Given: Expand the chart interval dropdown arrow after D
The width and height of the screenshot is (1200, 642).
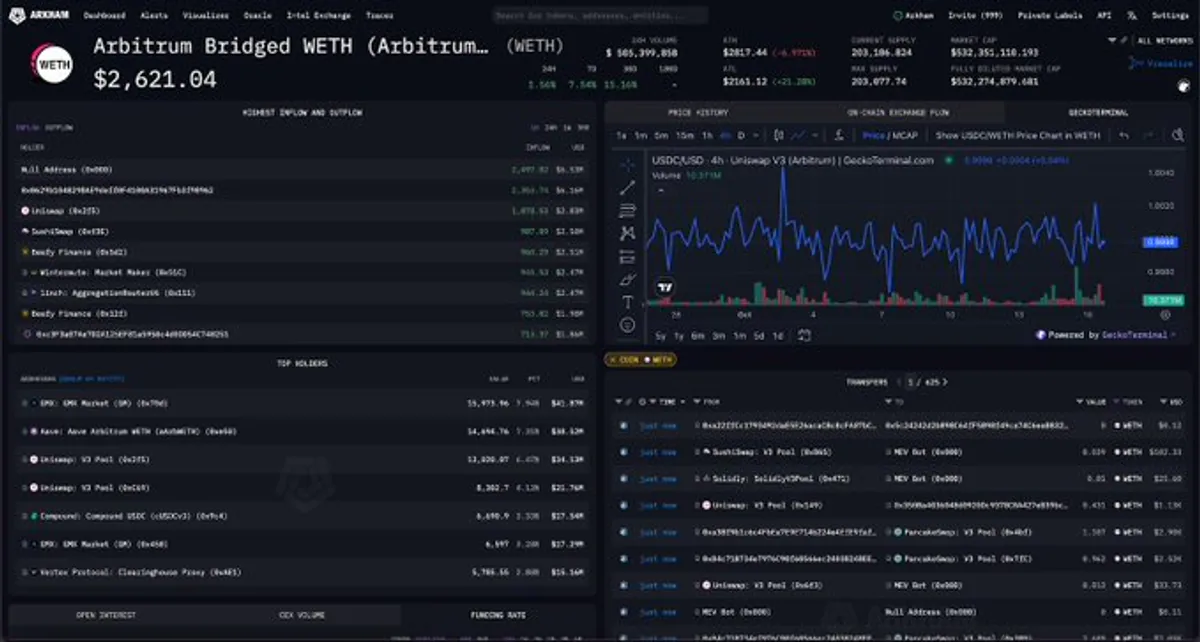Looking at the screenshot, I should (x=754, y=135).
